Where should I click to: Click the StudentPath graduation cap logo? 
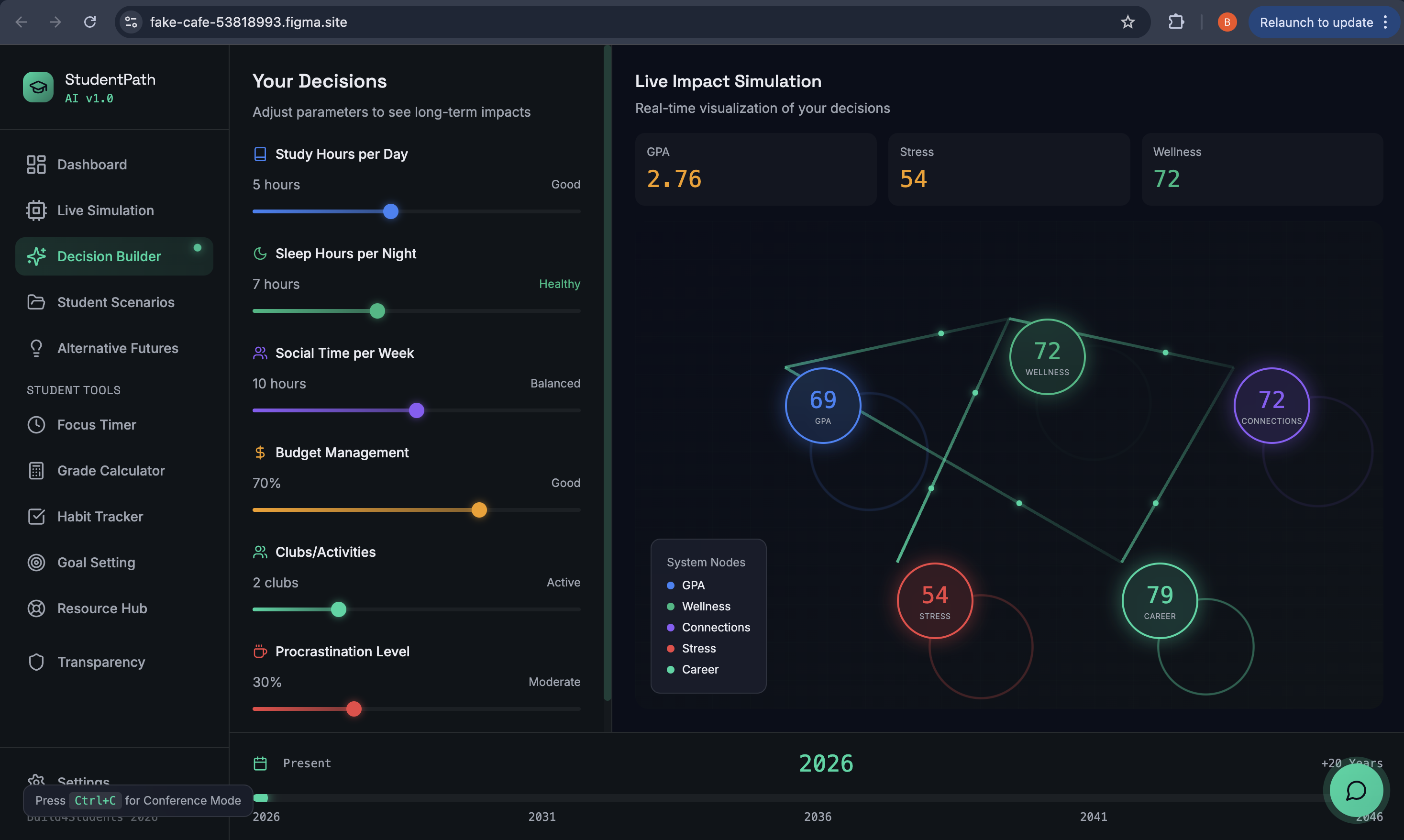(x=38, y=87)
